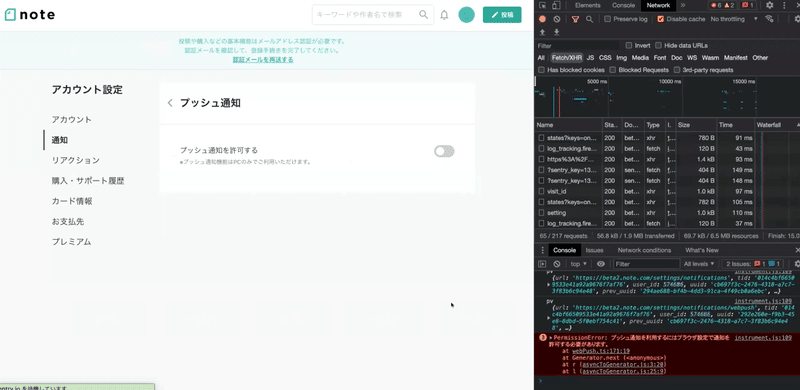The image size is (800, 390).
Task: Open the All levels dropdown
Action: click(x=699, y=264)
